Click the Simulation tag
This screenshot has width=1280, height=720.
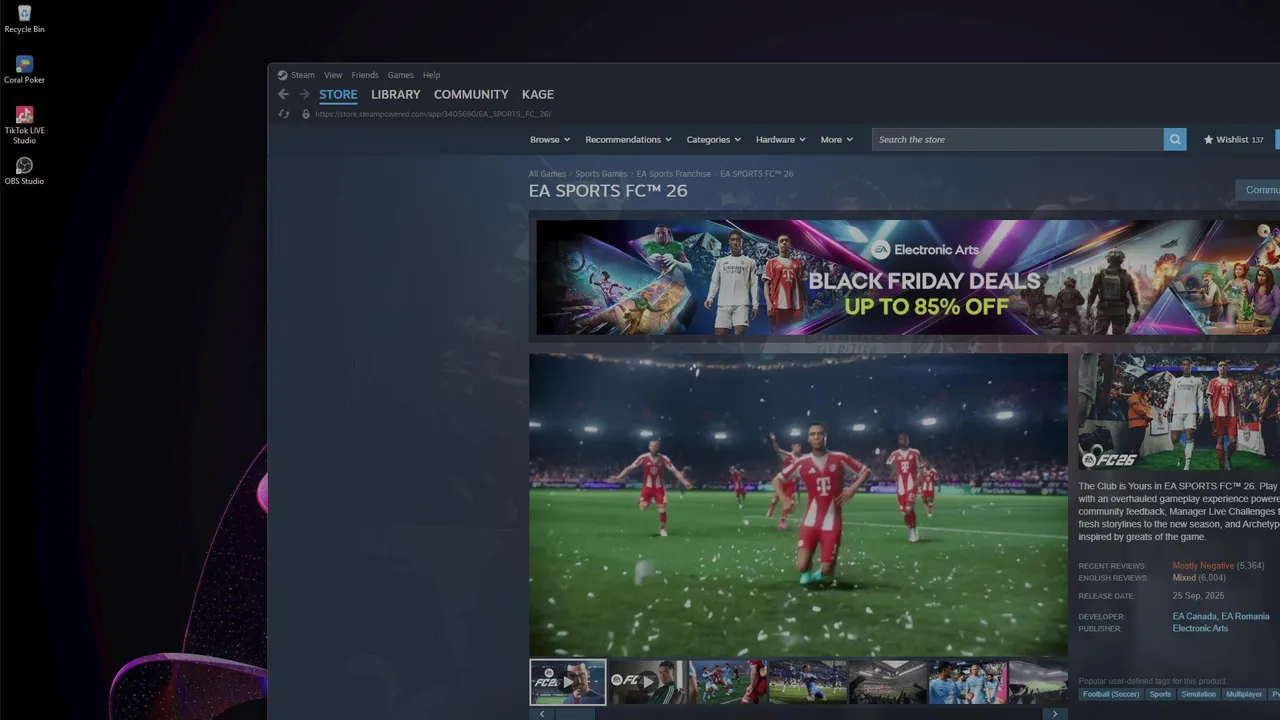tap(1198, 694)
